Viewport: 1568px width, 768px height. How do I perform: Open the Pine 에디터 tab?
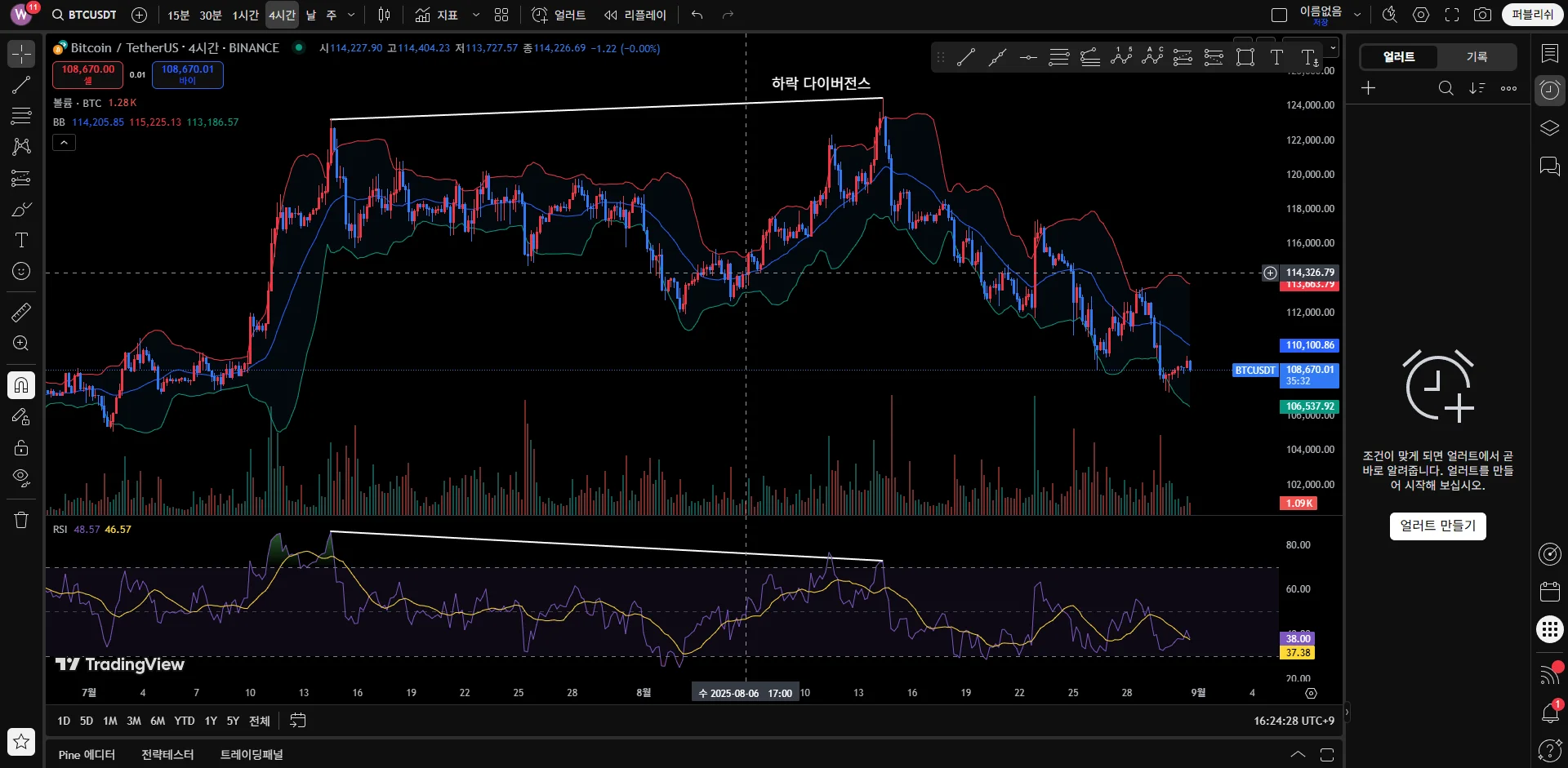(87, 755)
